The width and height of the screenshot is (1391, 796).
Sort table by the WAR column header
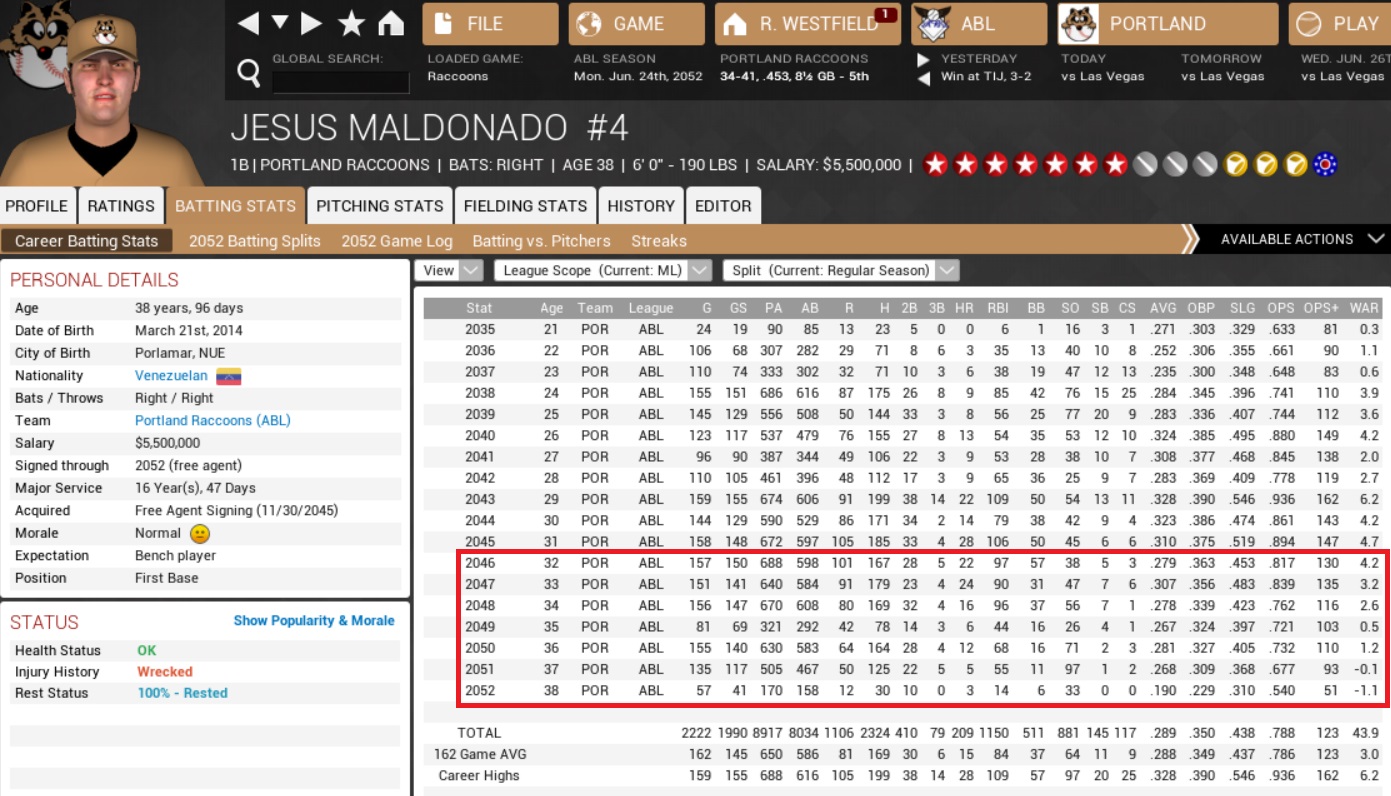tap(1364, 308)
